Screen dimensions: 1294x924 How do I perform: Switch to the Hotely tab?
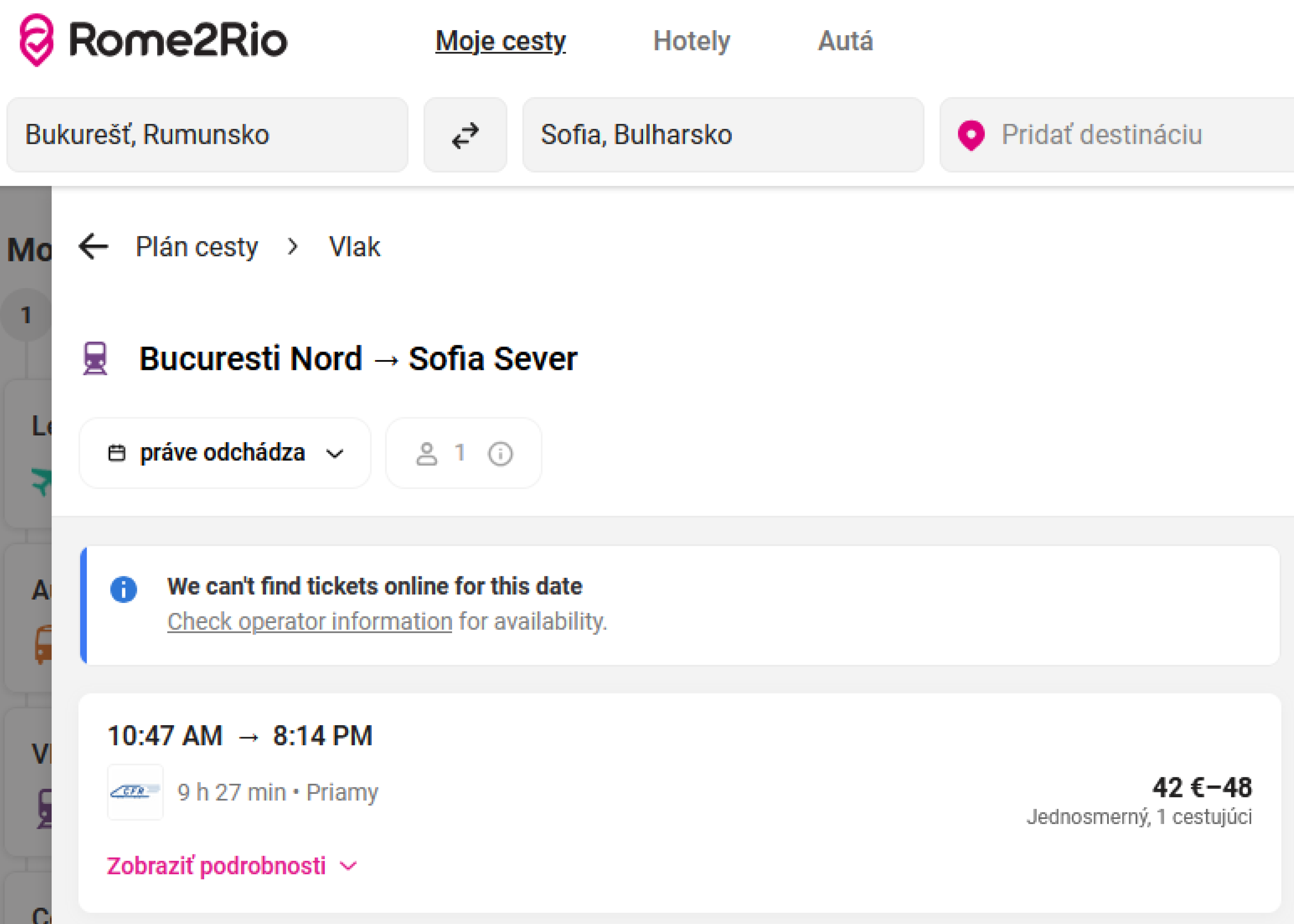coord(691,41)
